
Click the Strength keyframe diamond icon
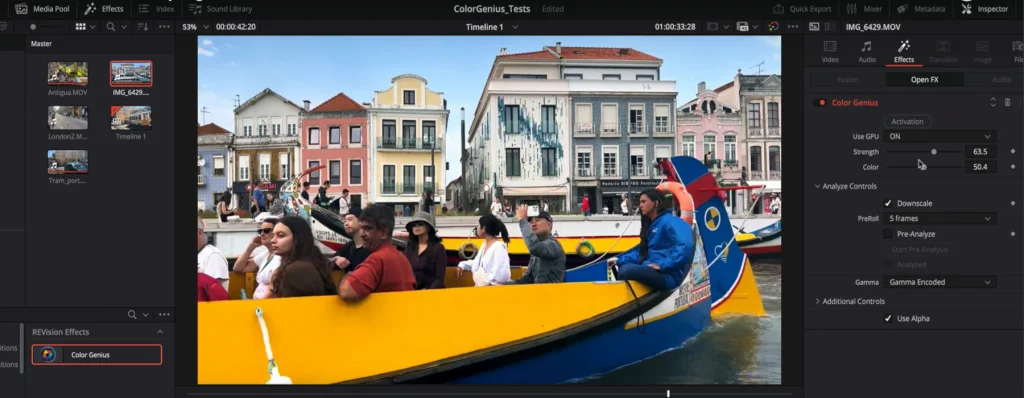point(1013,152)
